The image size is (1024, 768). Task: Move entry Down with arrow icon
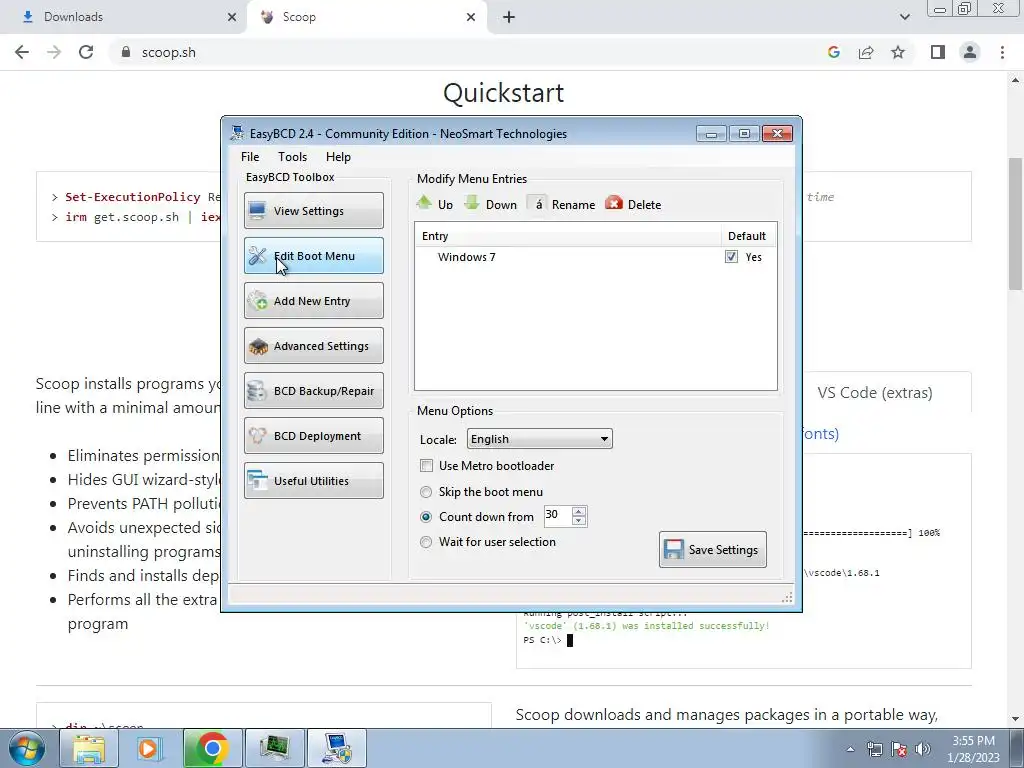[x=490, y=204]
